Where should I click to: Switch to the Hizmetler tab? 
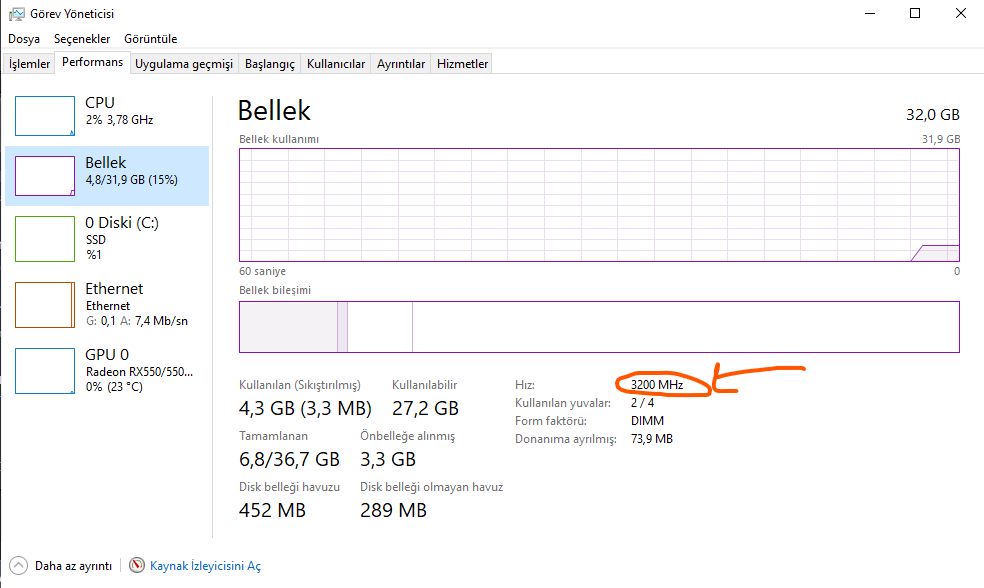point(462,64)
